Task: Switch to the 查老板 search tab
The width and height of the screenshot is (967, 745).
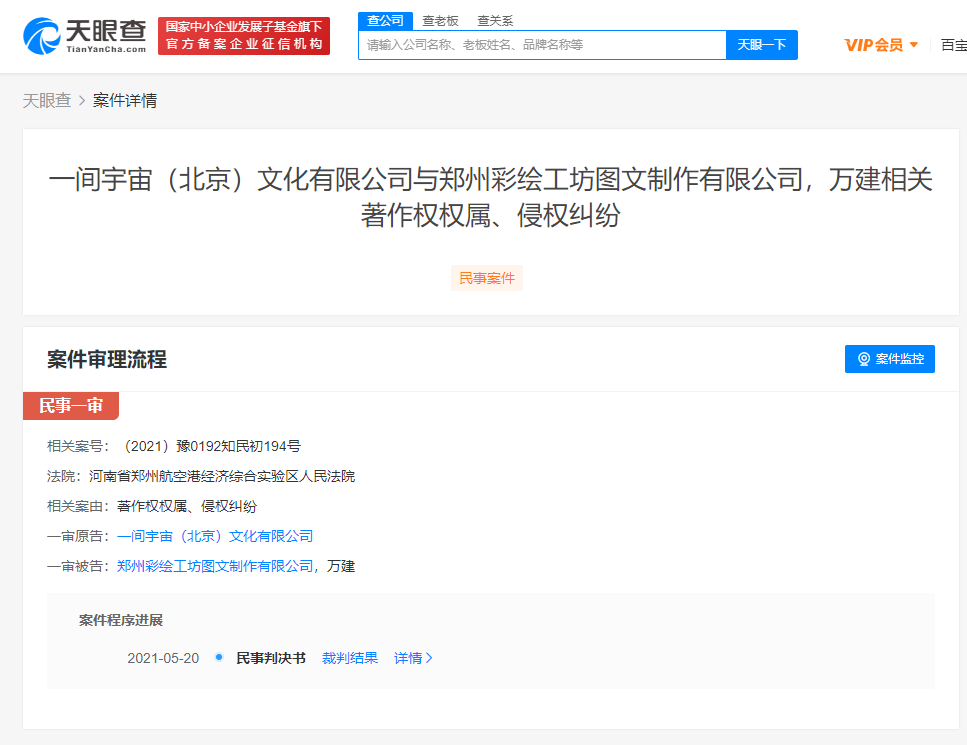Action: 440,21
